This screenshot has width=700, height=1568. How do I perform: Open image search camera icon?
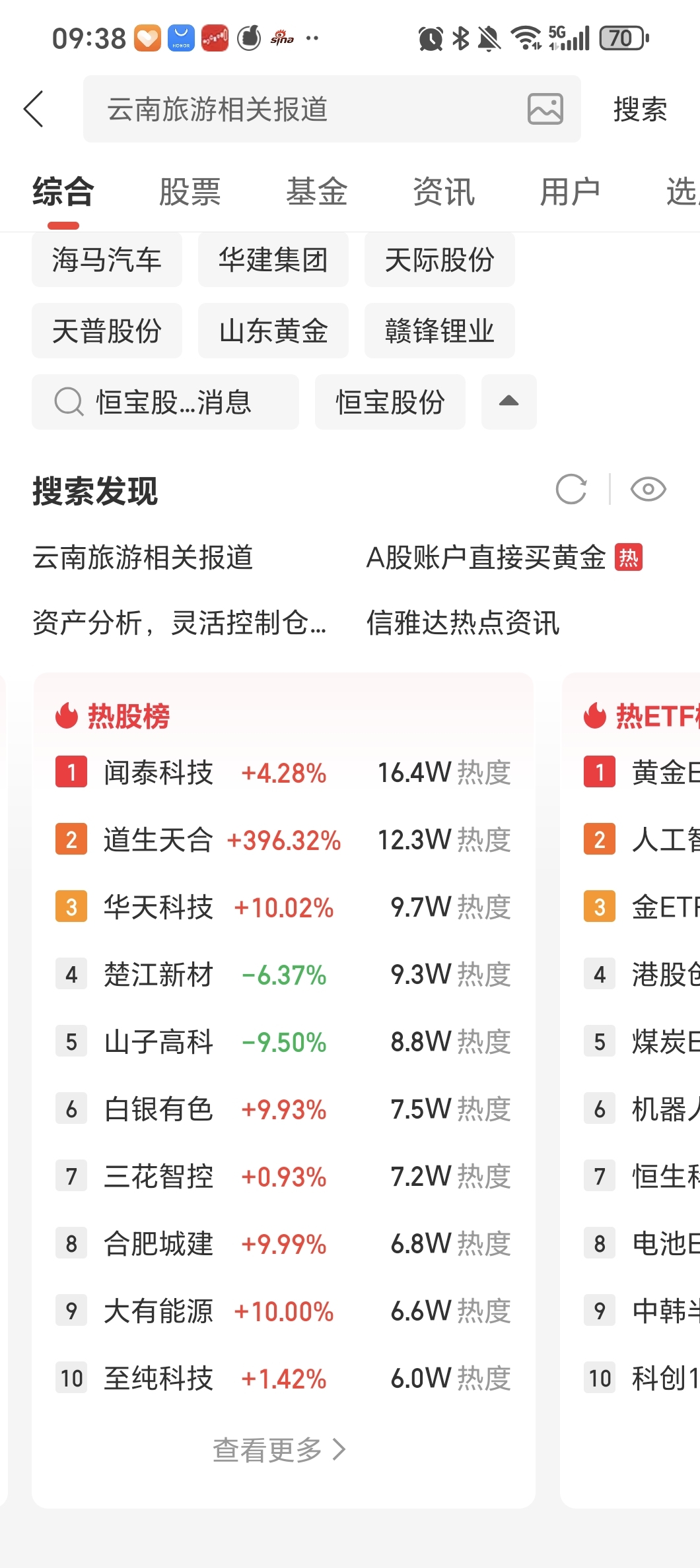tap(545, 109)
